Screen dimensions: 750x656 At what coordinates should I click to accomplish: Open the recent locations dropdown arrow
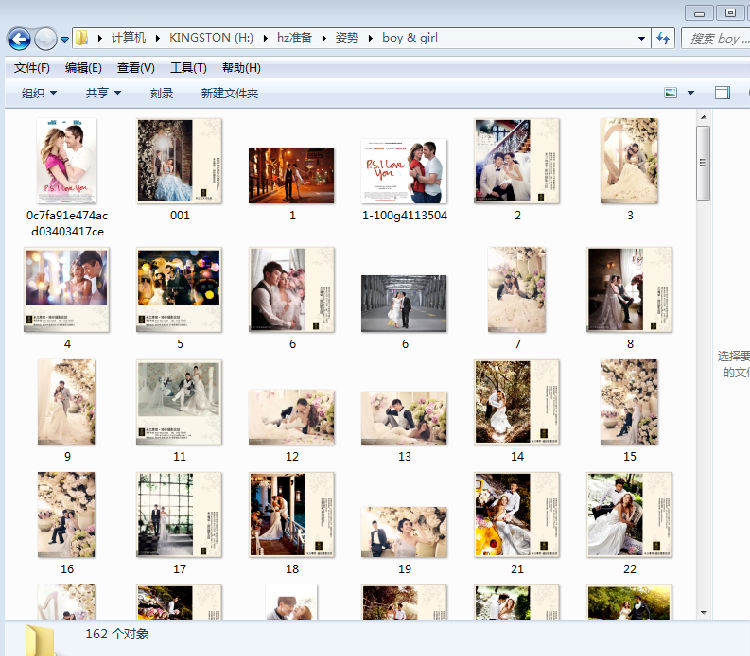[x=65, y=40]
